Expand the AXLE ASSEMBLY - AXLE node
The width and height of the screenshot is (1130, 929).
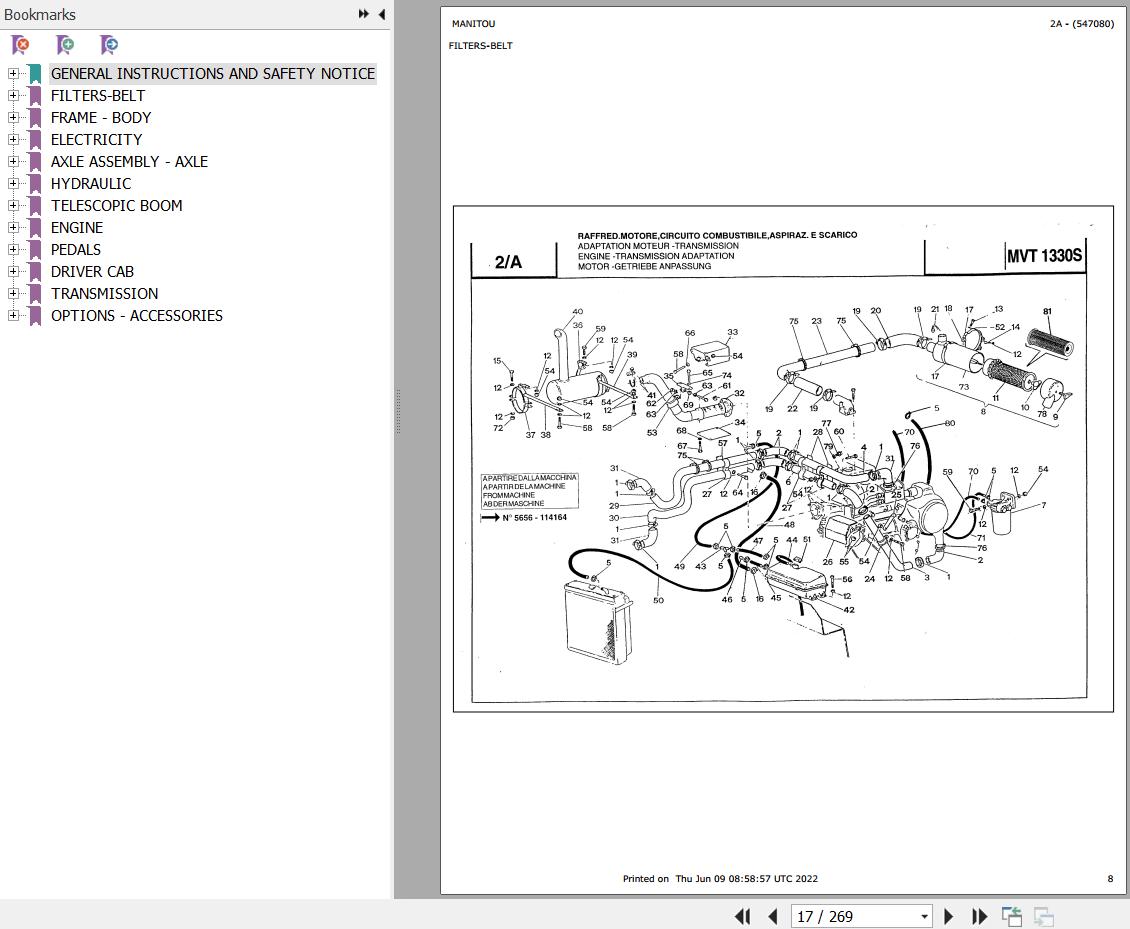13,161
